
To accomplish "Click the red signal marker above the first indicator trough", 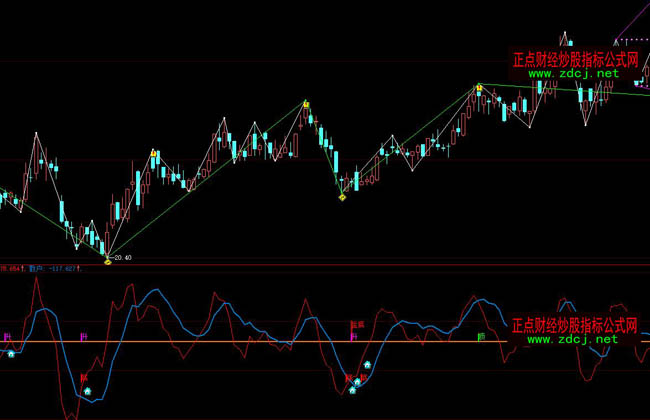I will pyautogui.click(x=84, y=378).
